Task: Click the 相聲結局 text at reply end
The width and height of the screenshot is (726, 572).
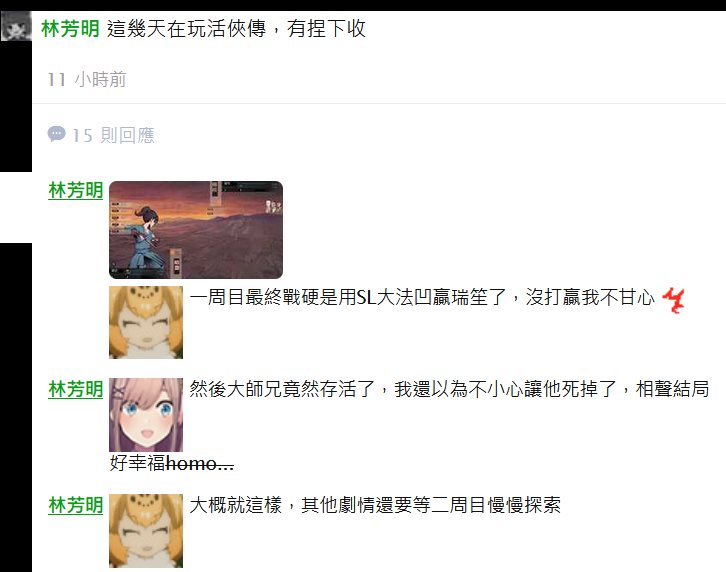Action: click(x=672, y=389)
